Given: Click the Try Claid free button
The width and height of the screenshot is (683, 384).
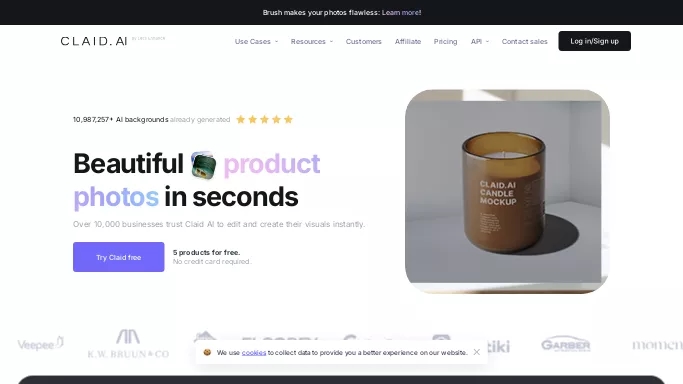Looking at the screenshot, I should (118, 257).
